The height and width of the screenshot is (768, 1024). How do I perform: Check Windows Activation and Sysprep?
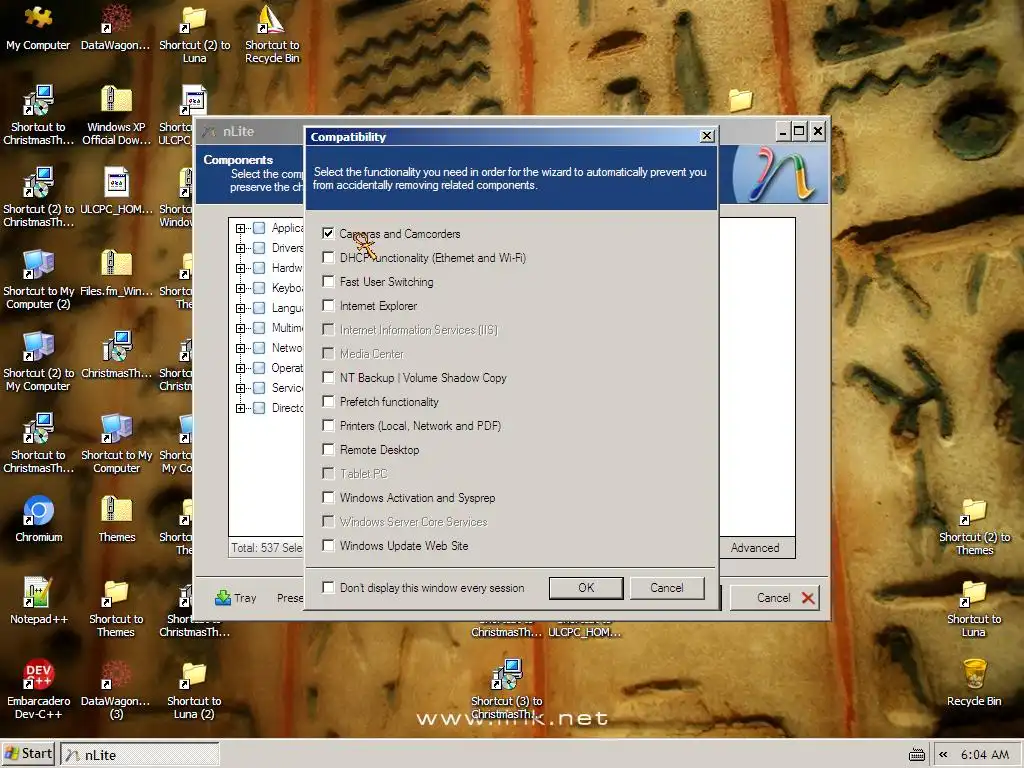click(x=328, y=498)
